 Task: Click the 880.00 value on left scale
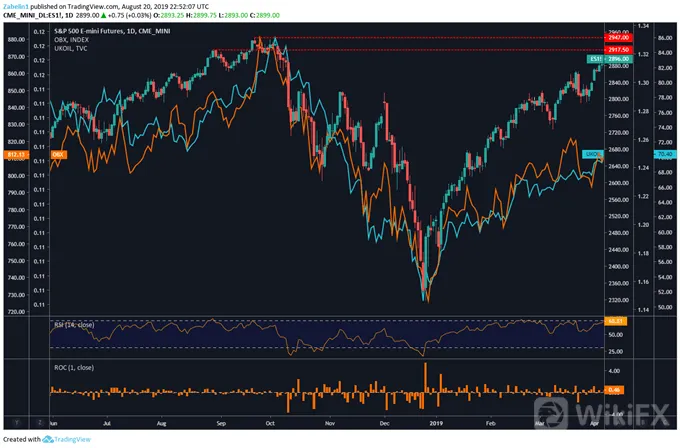(x=16, y=39)
